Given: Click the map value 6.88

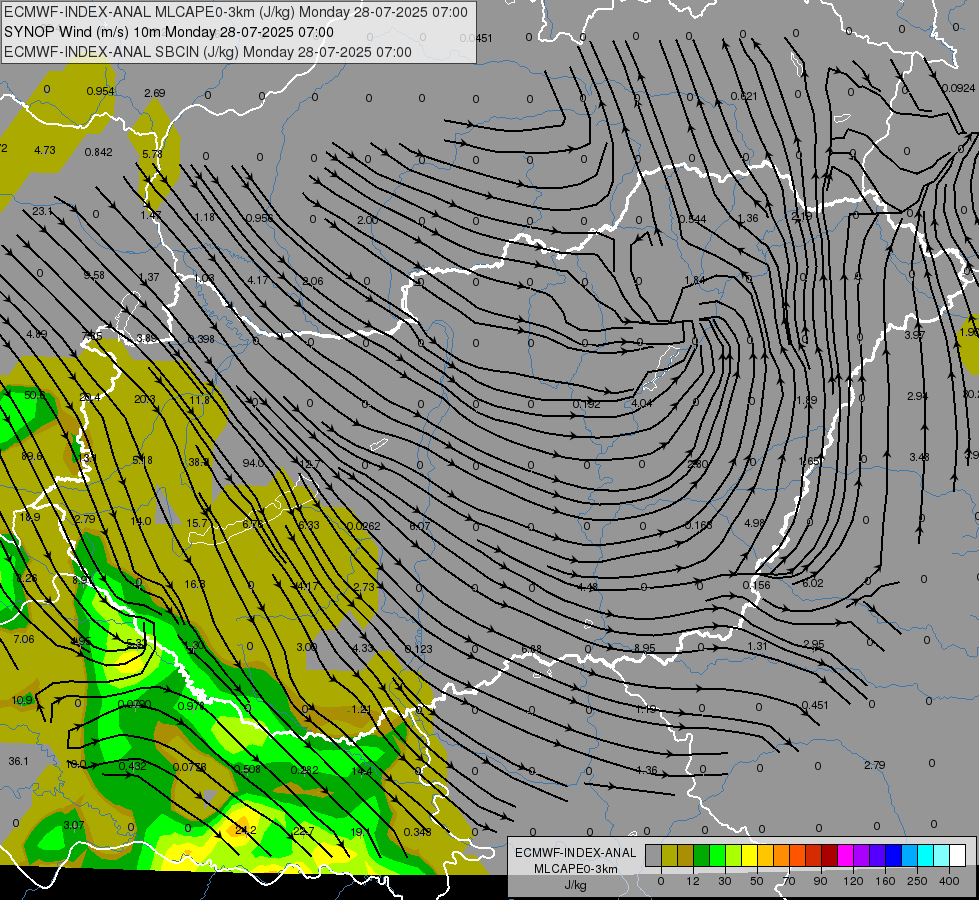Looking at the screenshot, I should (x=531, y=649).
